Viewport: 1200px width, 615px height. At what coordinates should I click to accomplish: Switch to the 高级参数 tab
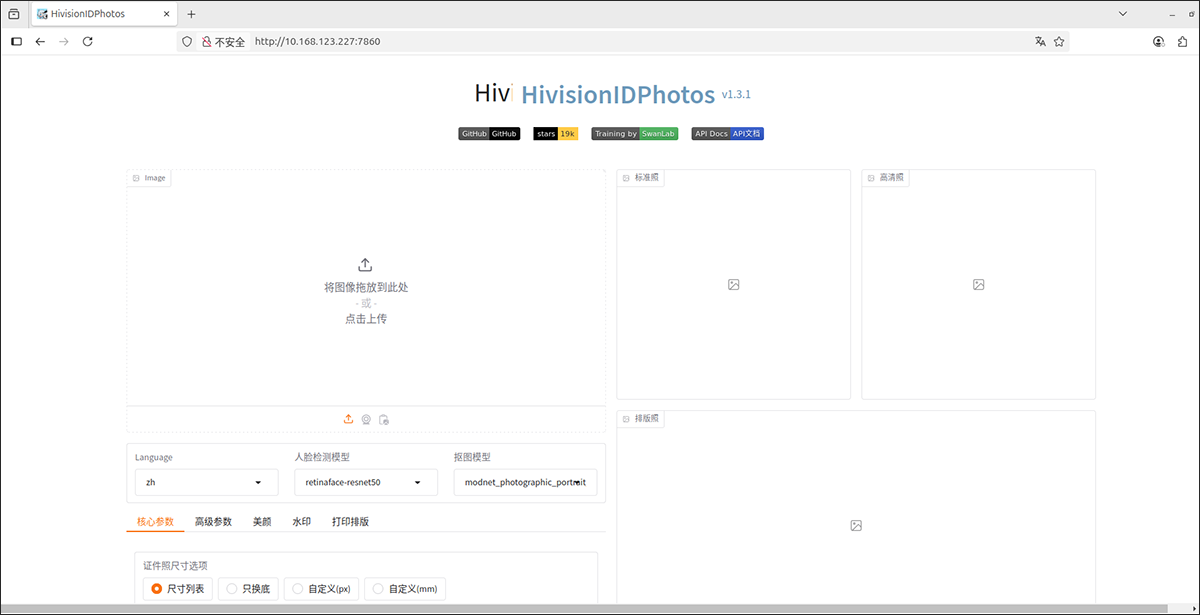pos(213,522)
